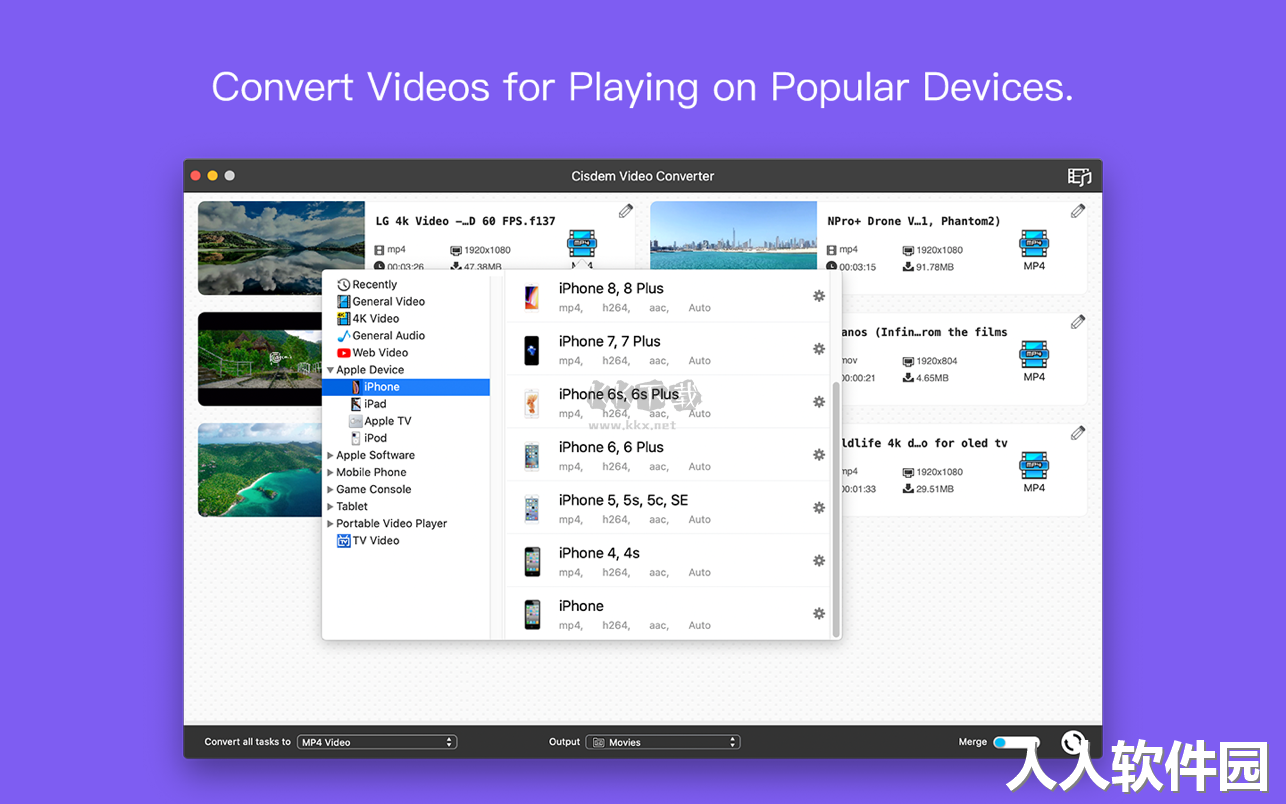Viewport: 1286px width, 804px height.
Task: Click the tropical island video thumbnail
Action: (x=260, y=469)
